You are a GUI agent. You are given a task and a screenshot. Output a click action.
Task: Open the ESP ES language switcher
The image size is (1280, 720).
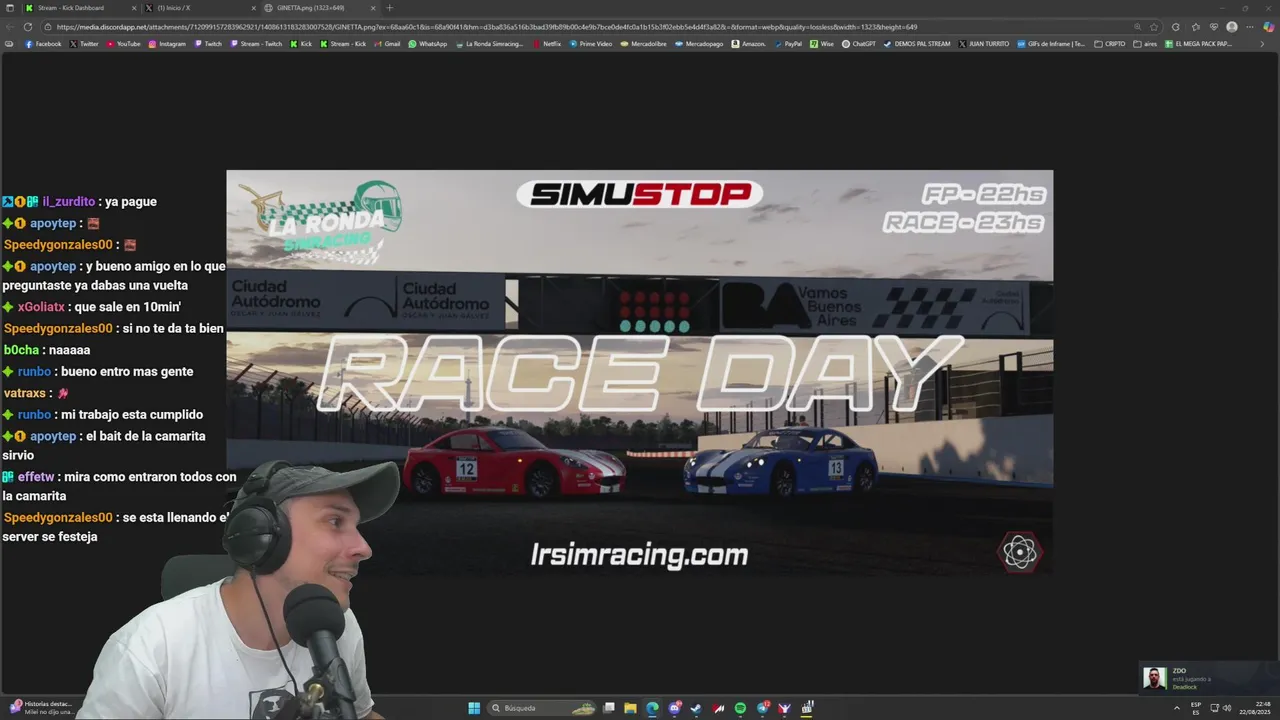(x=1196, y=708)
